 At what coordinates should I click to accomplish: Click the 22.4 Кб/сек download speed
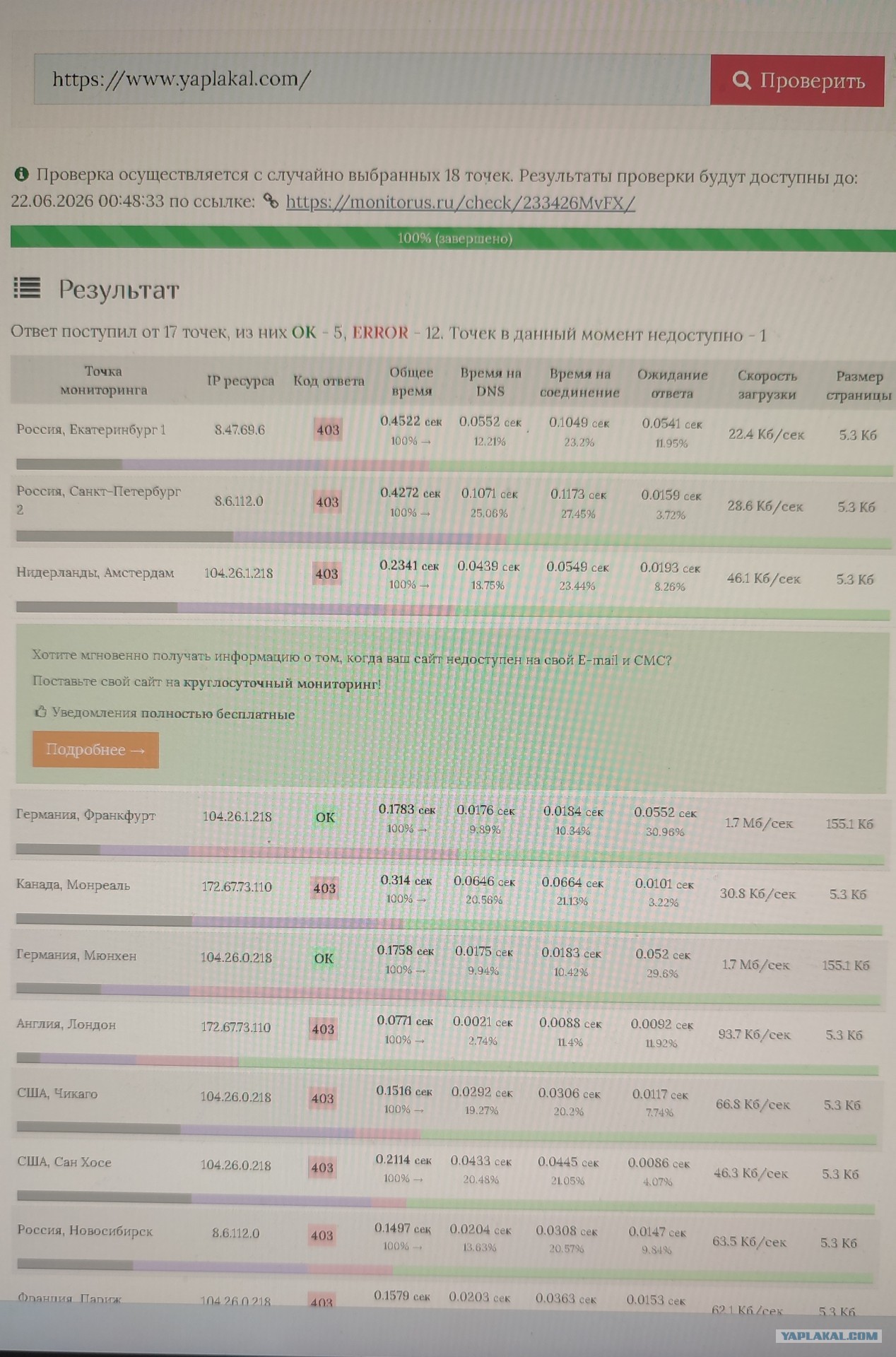tap(767, 435)
